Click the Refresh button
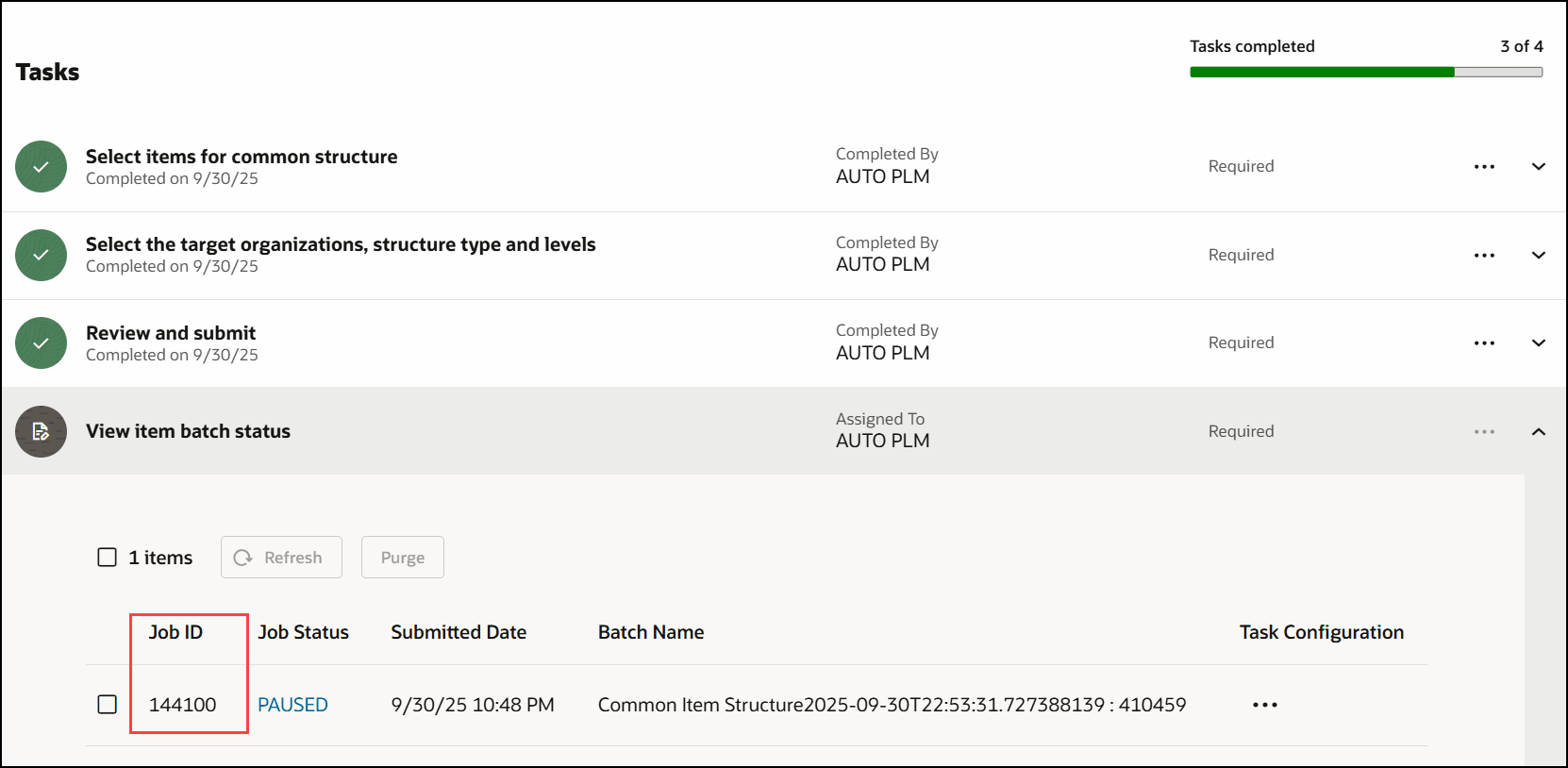The image size is (1568, 768). 281,558
